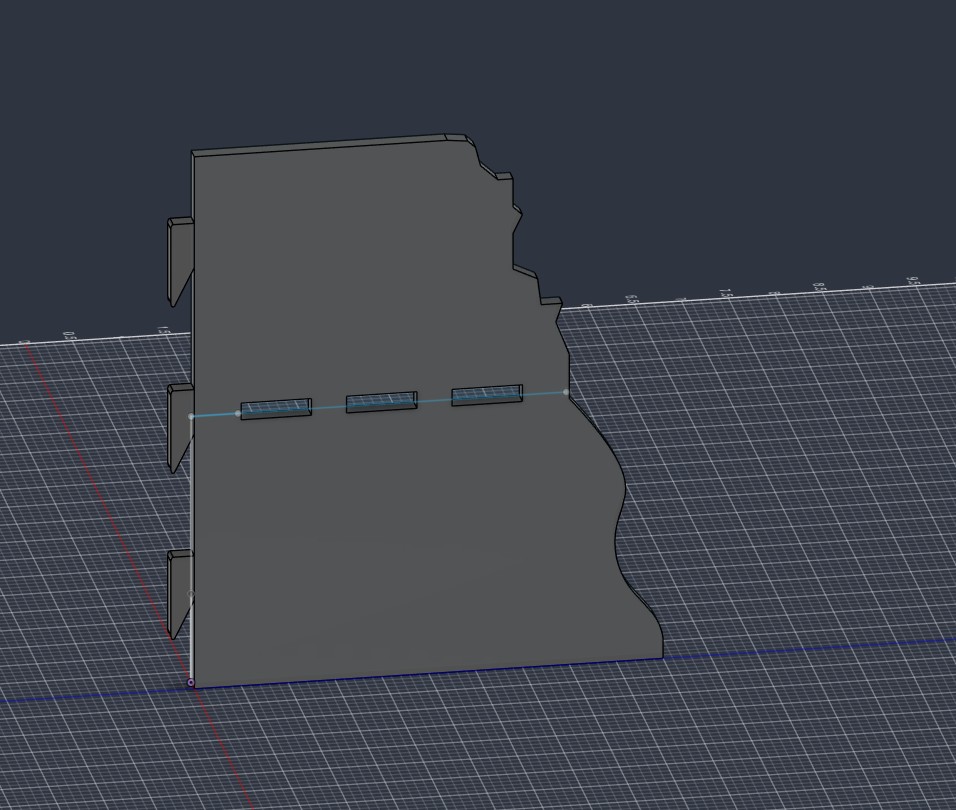Pick the blue sketch line's endpoint on the jagged edge

coord(566,393)
